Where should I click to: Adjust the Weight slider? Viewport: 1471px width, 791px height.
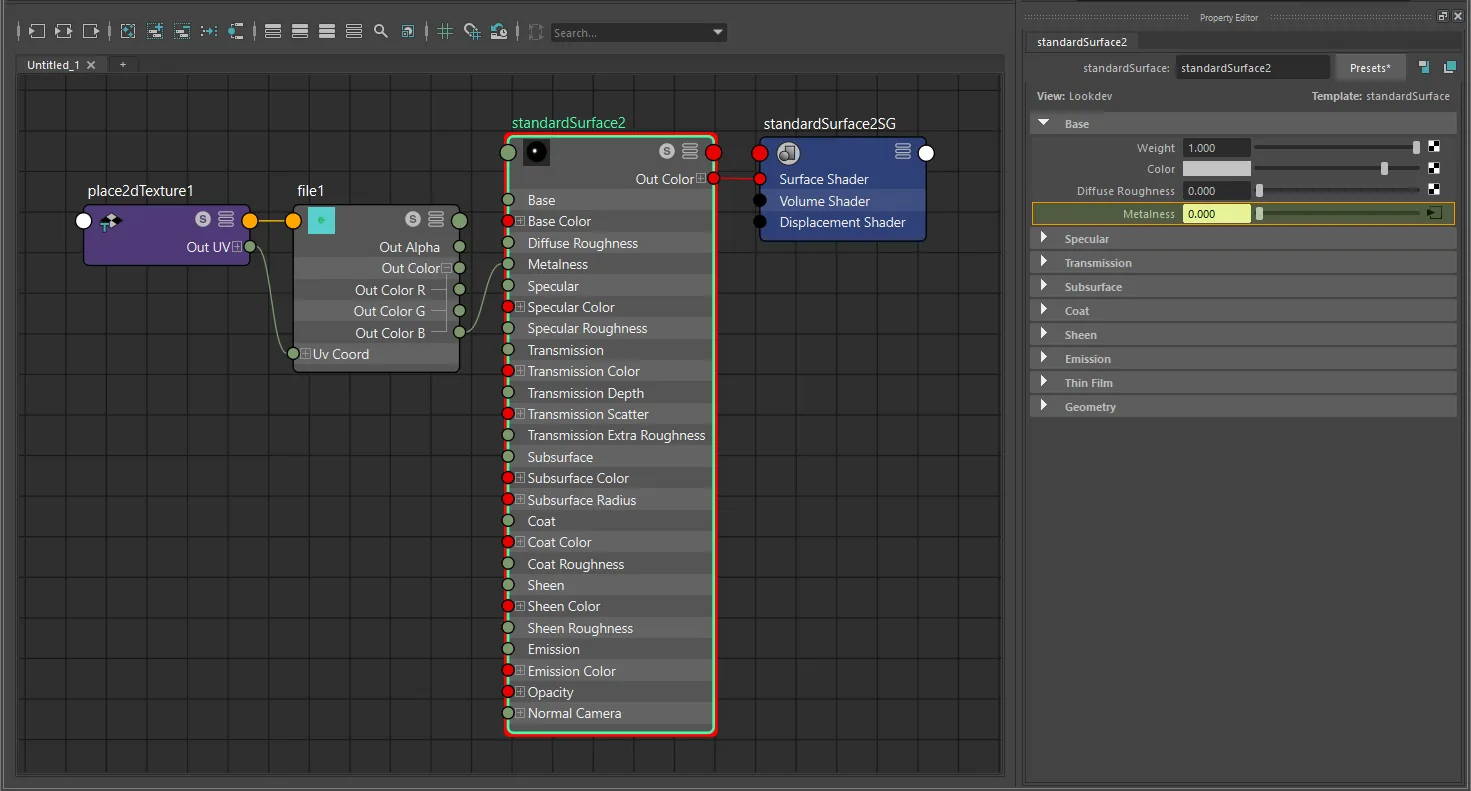point(1337,148)
